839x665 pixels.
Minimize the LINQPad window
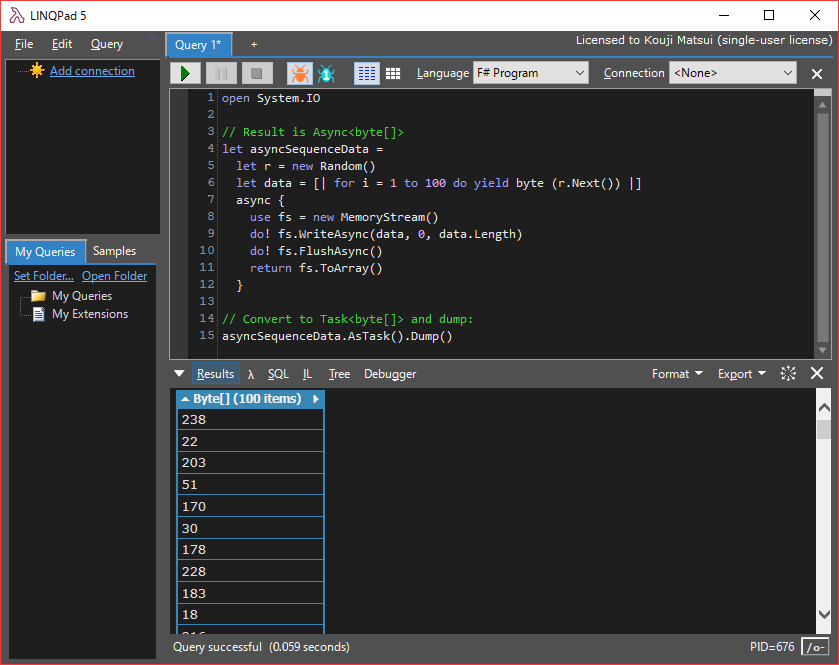coord(724,15)
